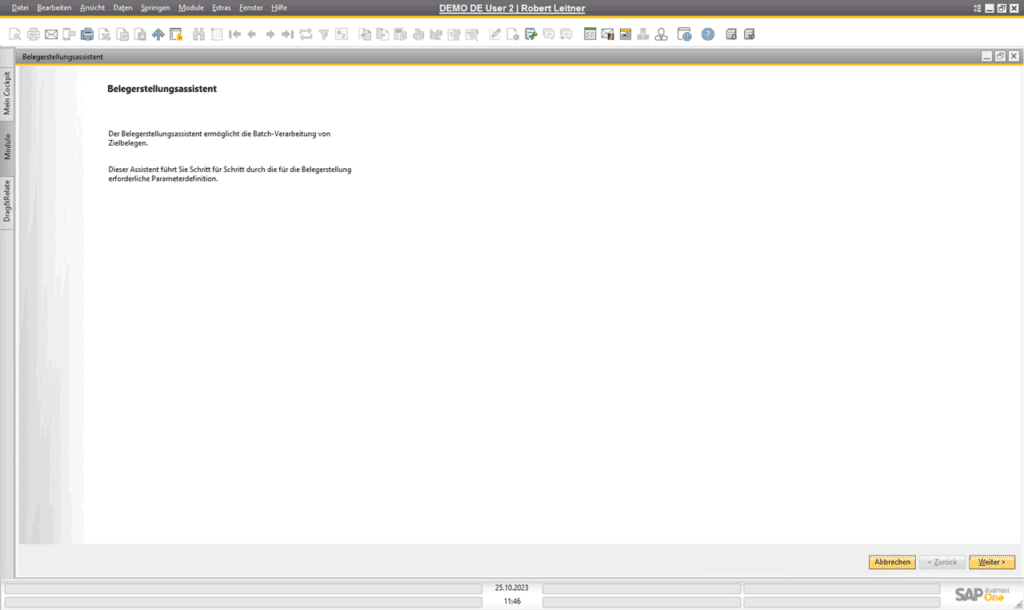Viewport: 1024px width, 610px height.
Task: Open the Extras menu
Action: coord(221,8)
